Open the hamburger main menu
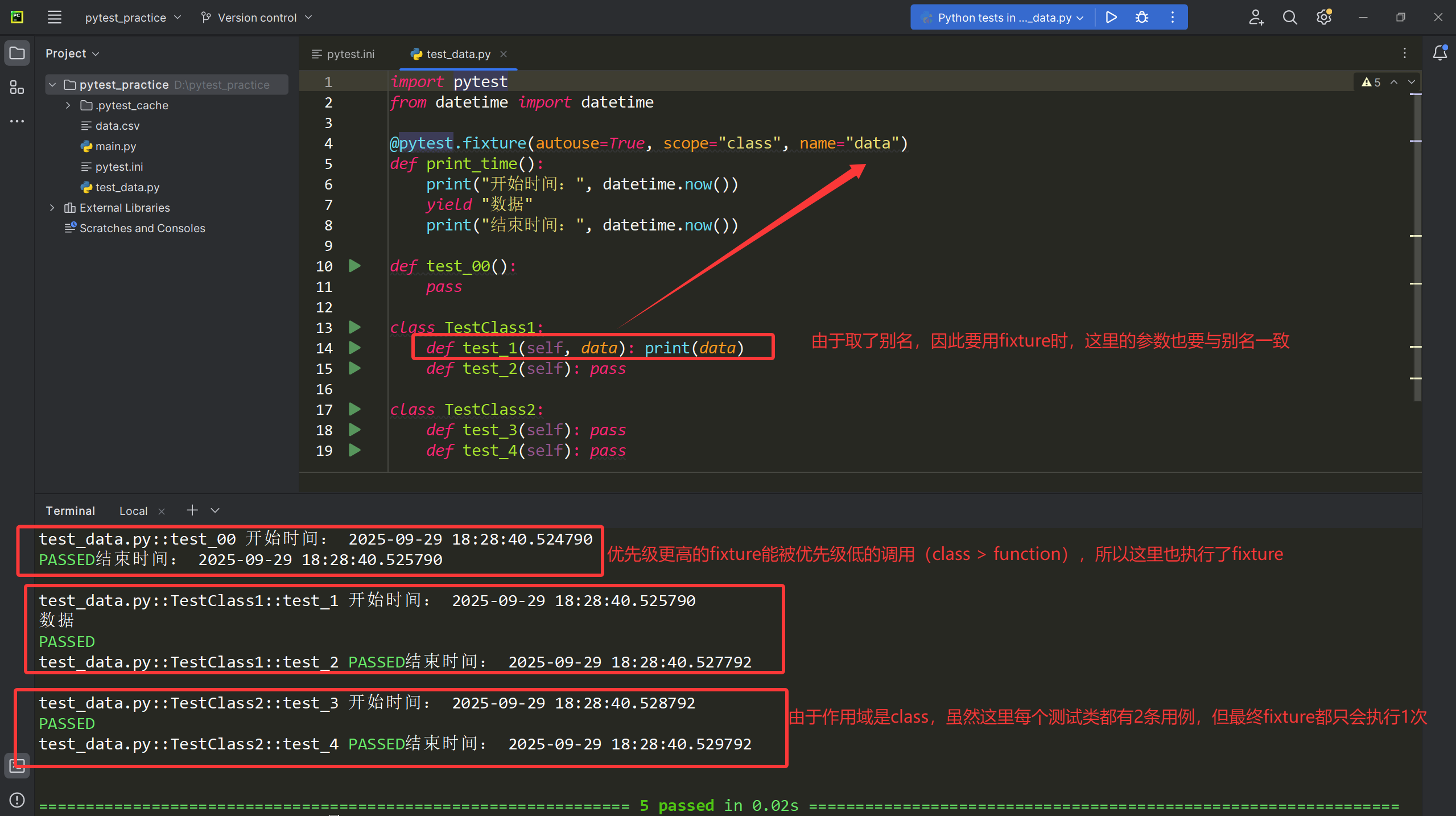 pos(54,17)
